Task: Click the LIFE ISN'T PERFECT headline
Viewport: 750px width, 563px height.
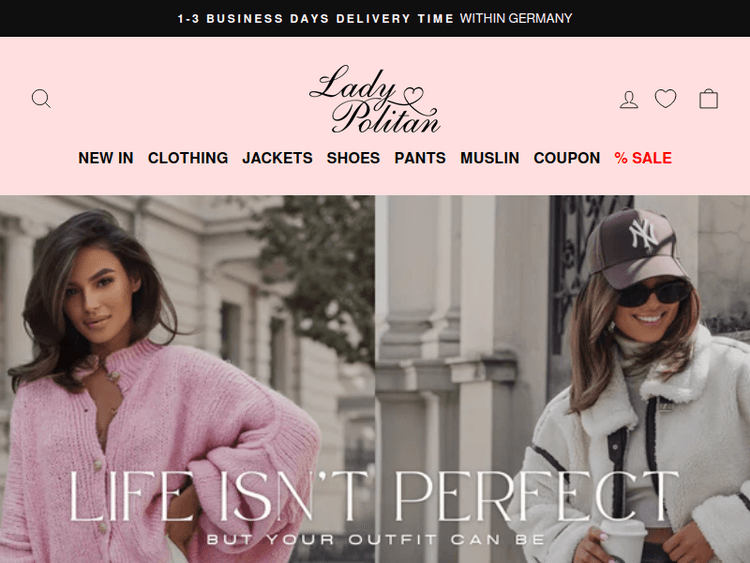Action: 374,496
